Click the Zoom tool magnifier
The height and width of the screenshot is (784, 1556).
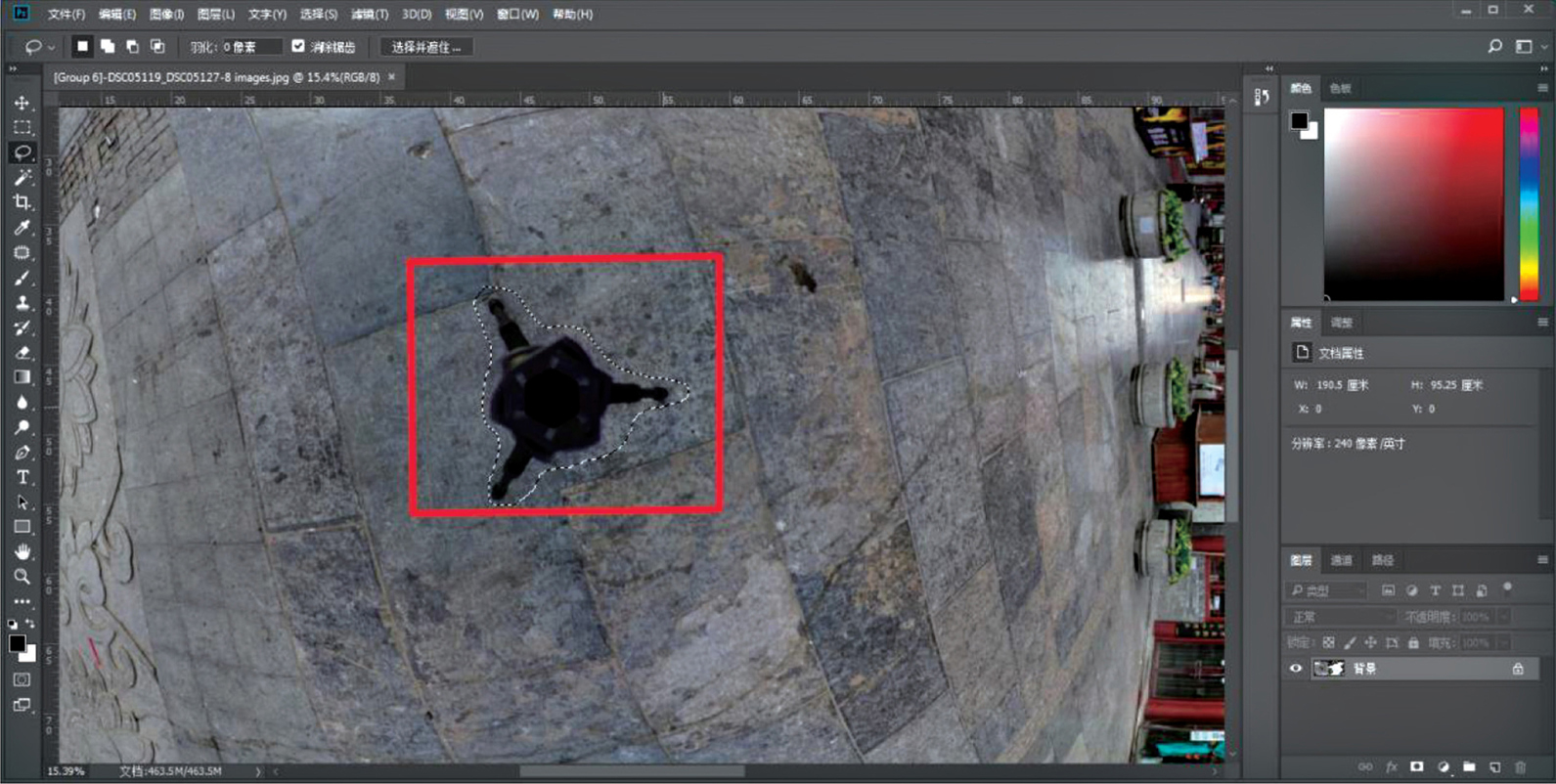tap(22, 577)
